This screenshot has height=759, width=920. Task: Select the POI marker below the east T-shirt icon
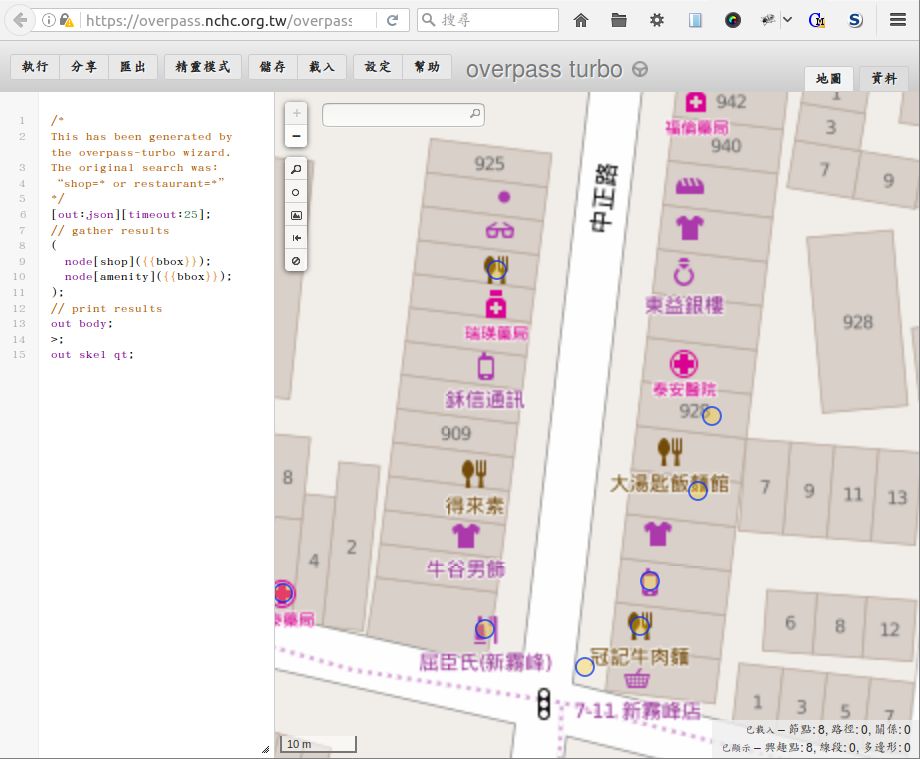coord(650,581)
